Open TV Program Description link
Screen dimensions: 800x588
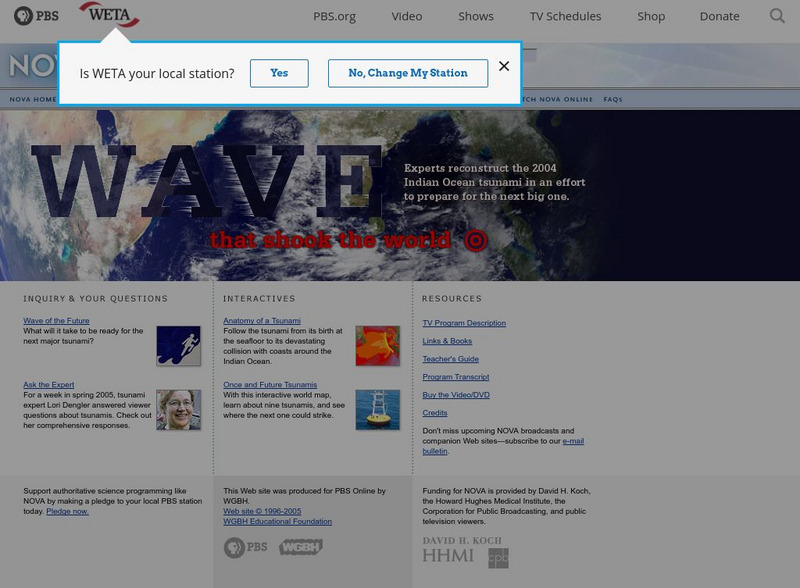tap(464, 323)
